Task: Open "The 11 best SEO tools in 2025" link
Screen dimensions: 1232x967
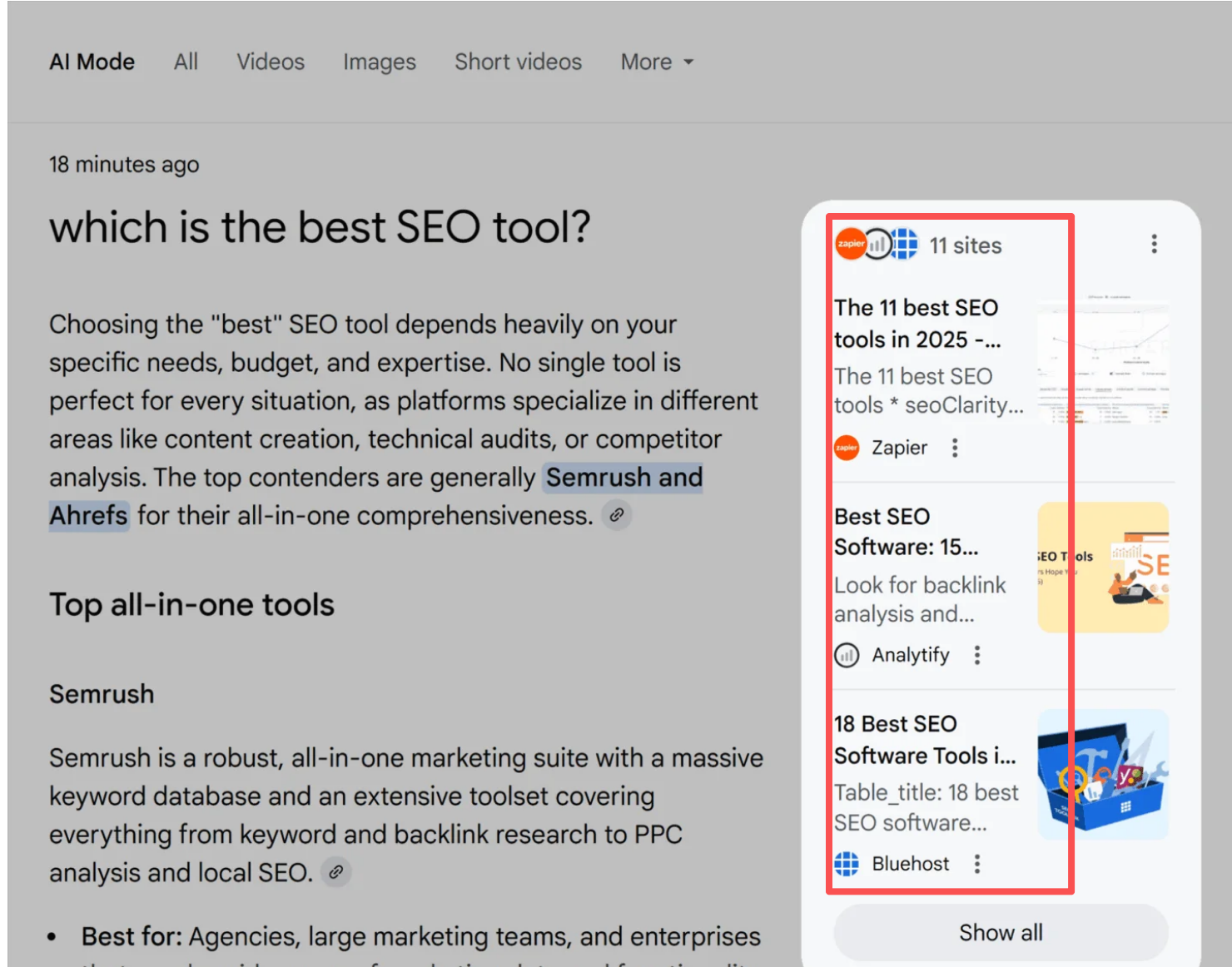Action: pos(917,323)
